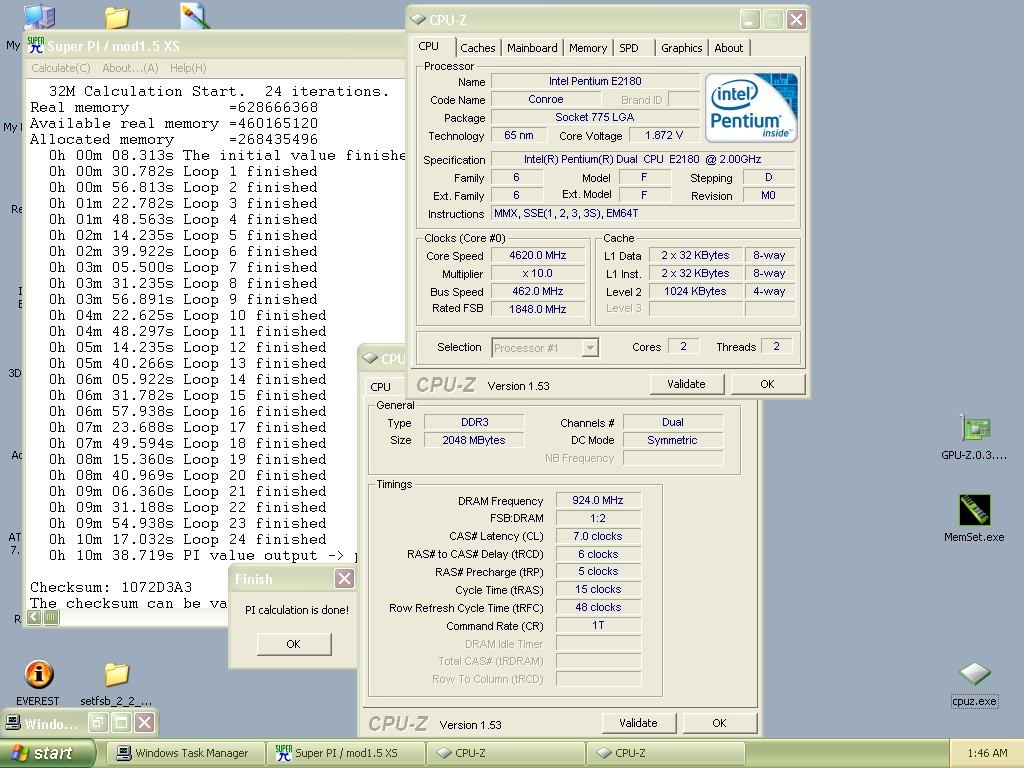
Task: Switch to the About tab in CPU-Z
Action: point(728,48)
